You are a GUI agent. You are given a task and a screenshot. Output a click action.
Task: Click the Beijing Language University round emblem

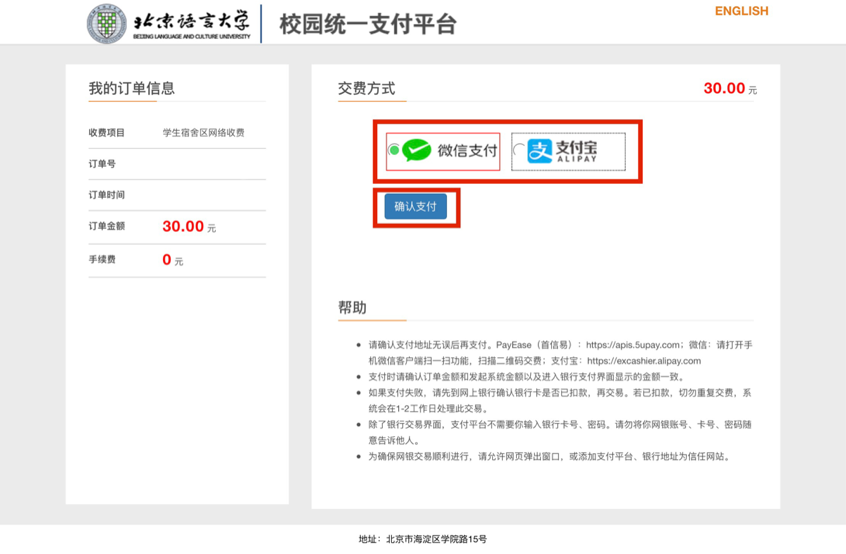[x=107, y=25]
